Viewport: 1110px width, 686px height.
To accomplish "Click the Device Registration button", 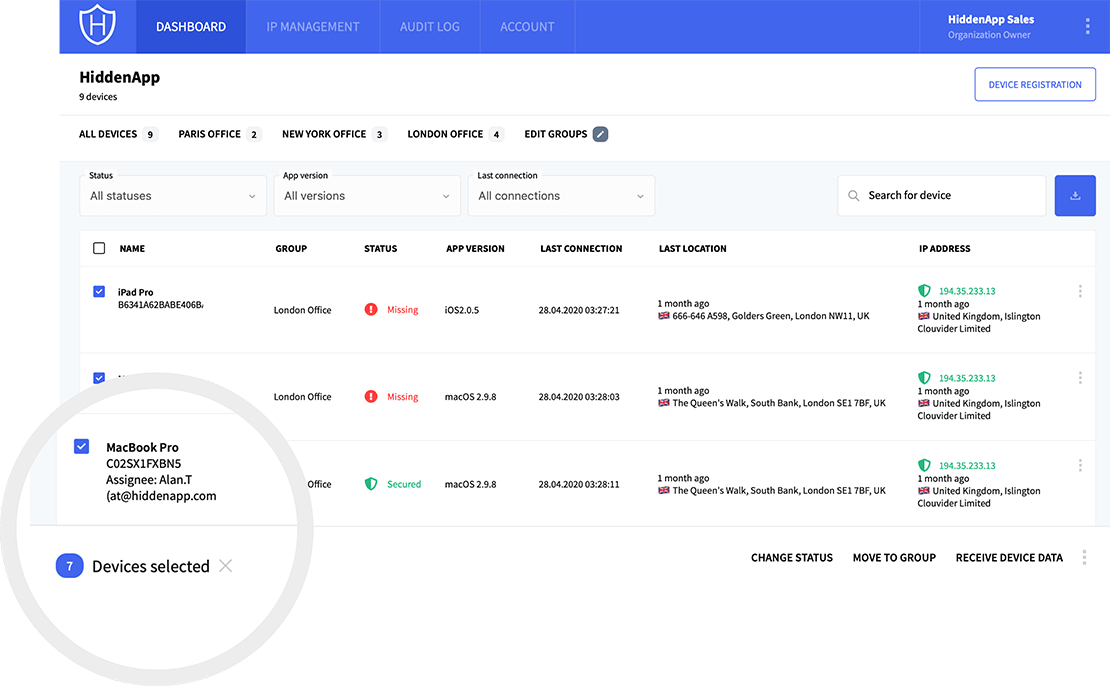I will point(1035,84).
